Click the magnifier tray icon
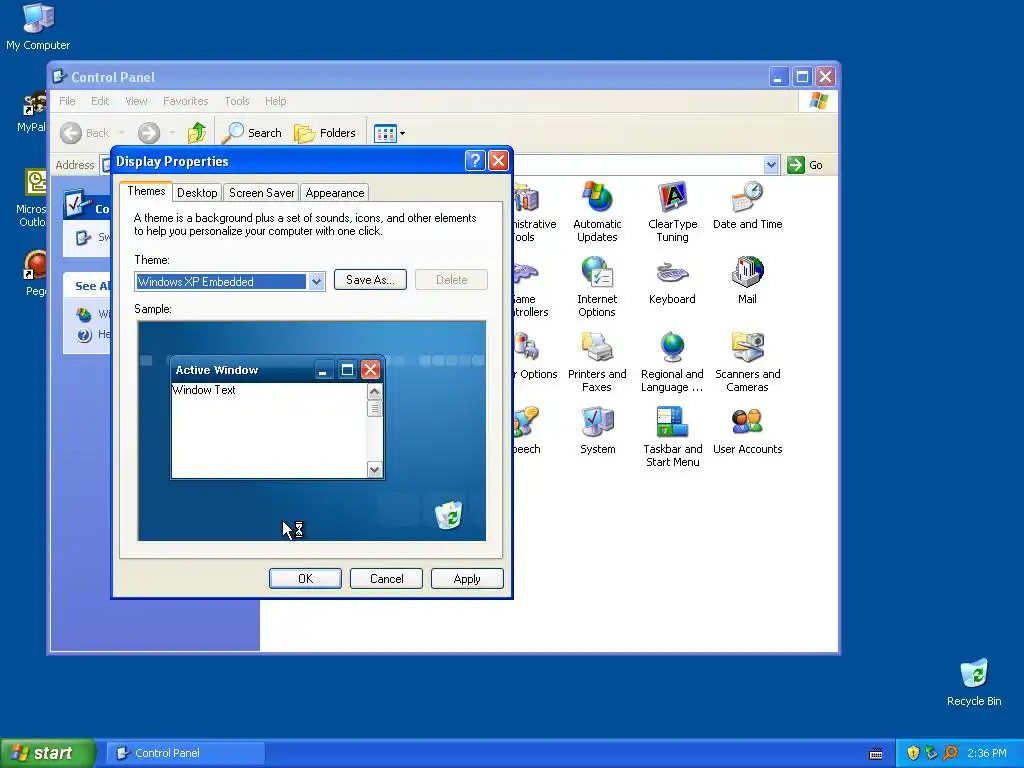 950,753
